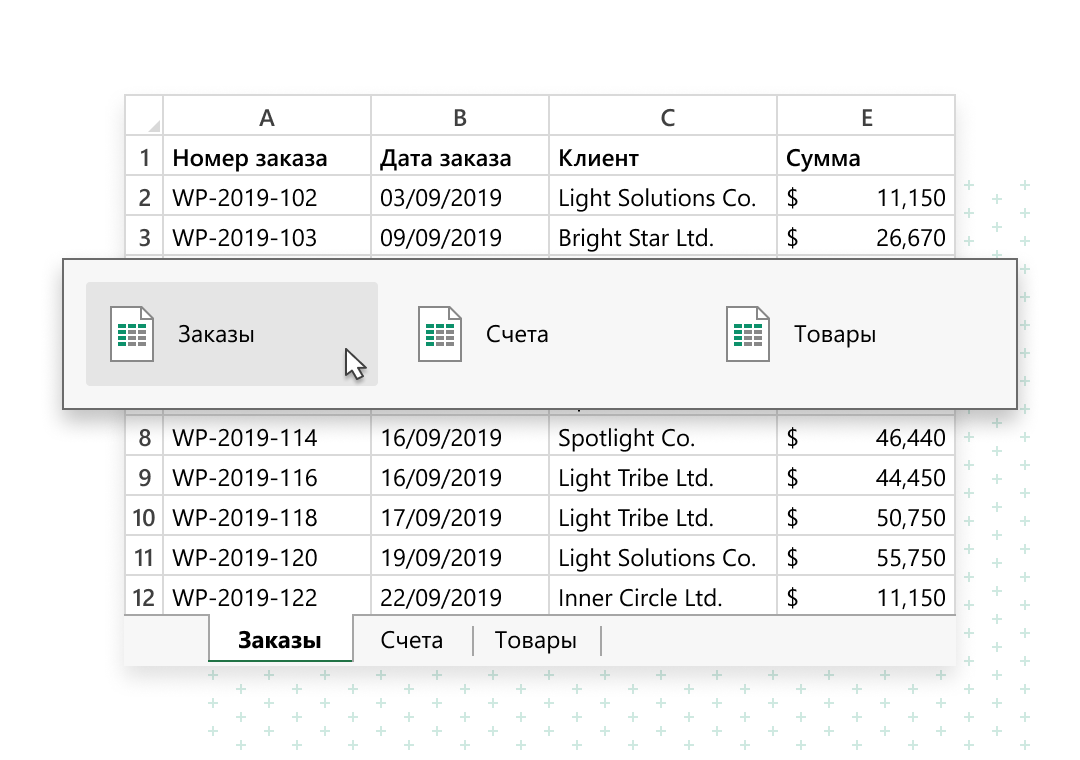Image resolution: width=1080 pixels, height=760 pixels.
Task: Select column header A
Action: coord(265,115)
